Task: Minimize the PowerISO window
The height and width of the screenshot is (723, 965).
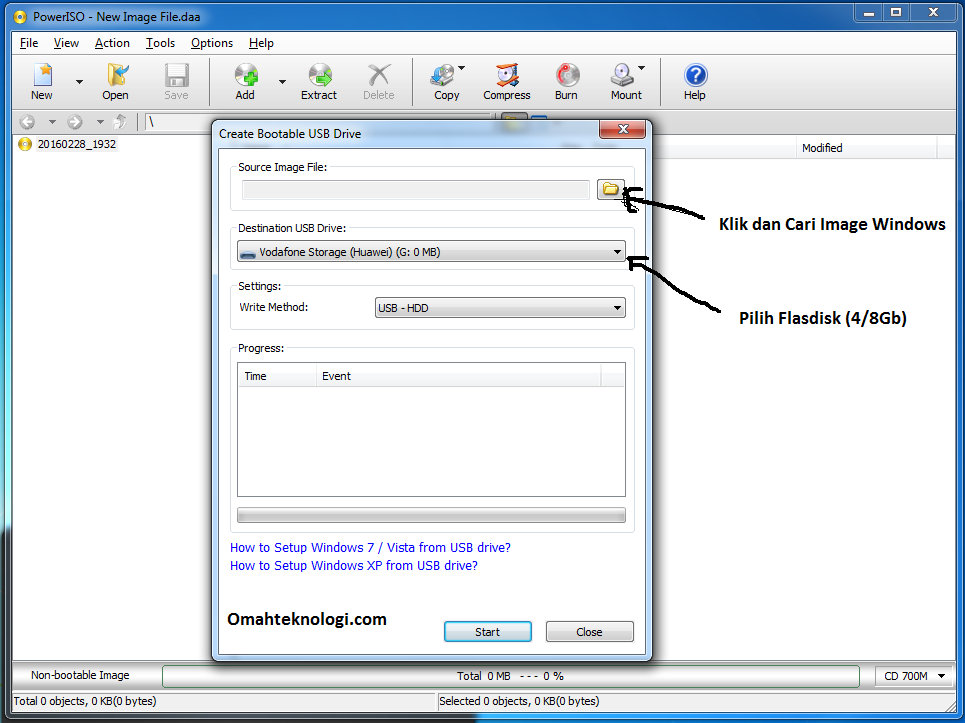Action: click(869, 12)
